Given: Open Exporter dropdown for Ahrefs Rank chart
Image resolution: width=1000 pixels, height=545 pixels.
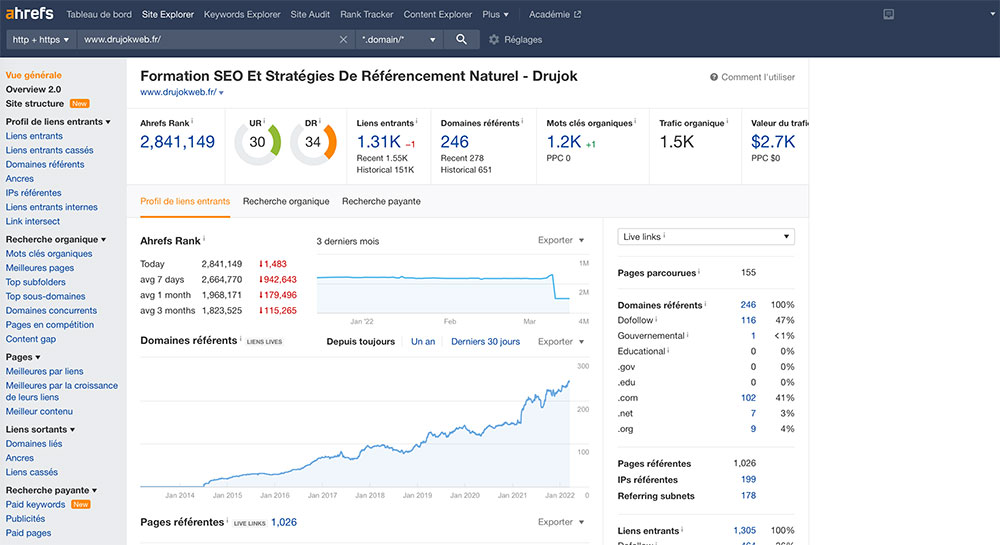Looking at the screenshot, I should (x=561, y=240).
